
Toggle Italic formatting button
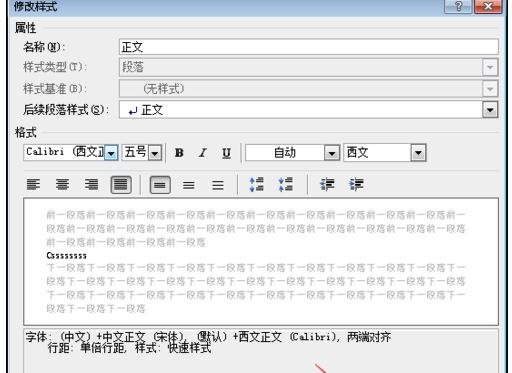pyautogui.click(x=203, y=153)
